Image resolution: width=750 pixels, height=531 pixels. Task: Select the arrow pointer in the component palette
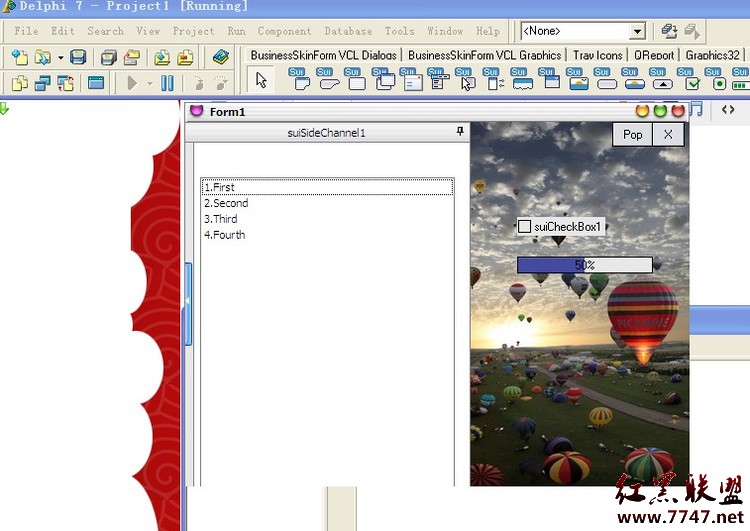click(261, 80)
